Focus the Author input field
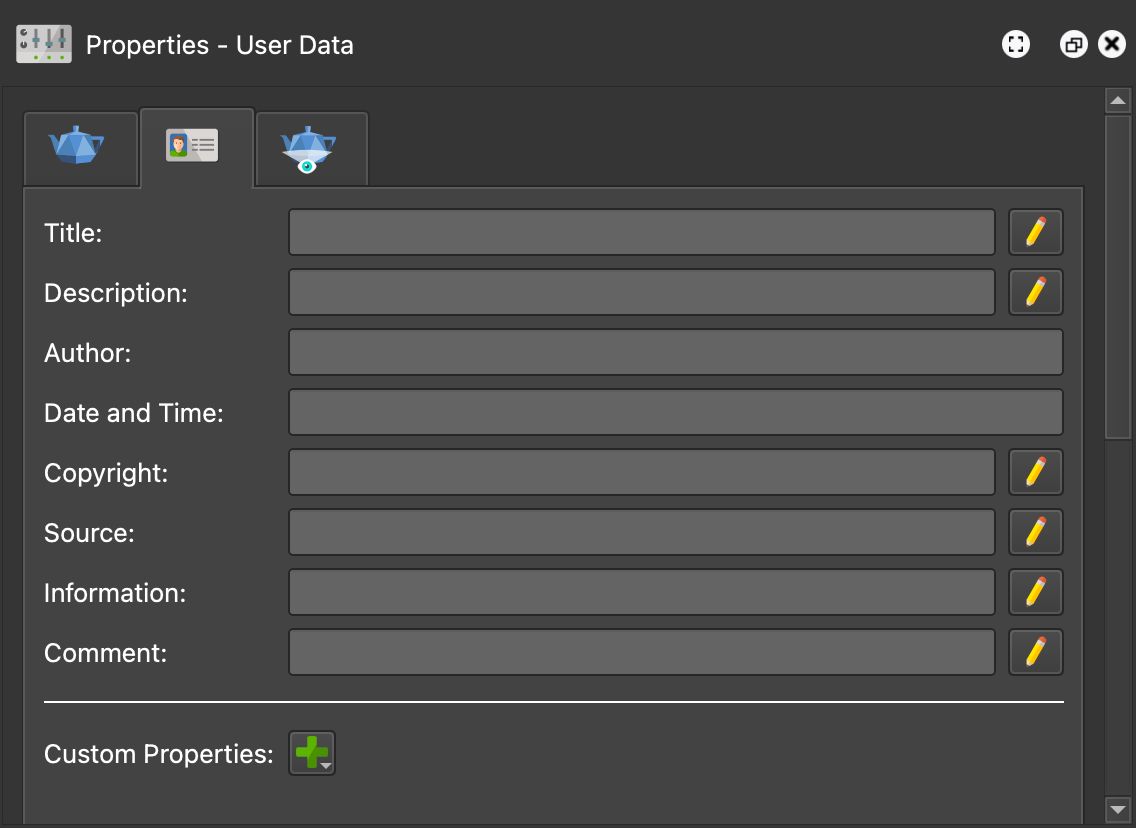 click(675, 353)
